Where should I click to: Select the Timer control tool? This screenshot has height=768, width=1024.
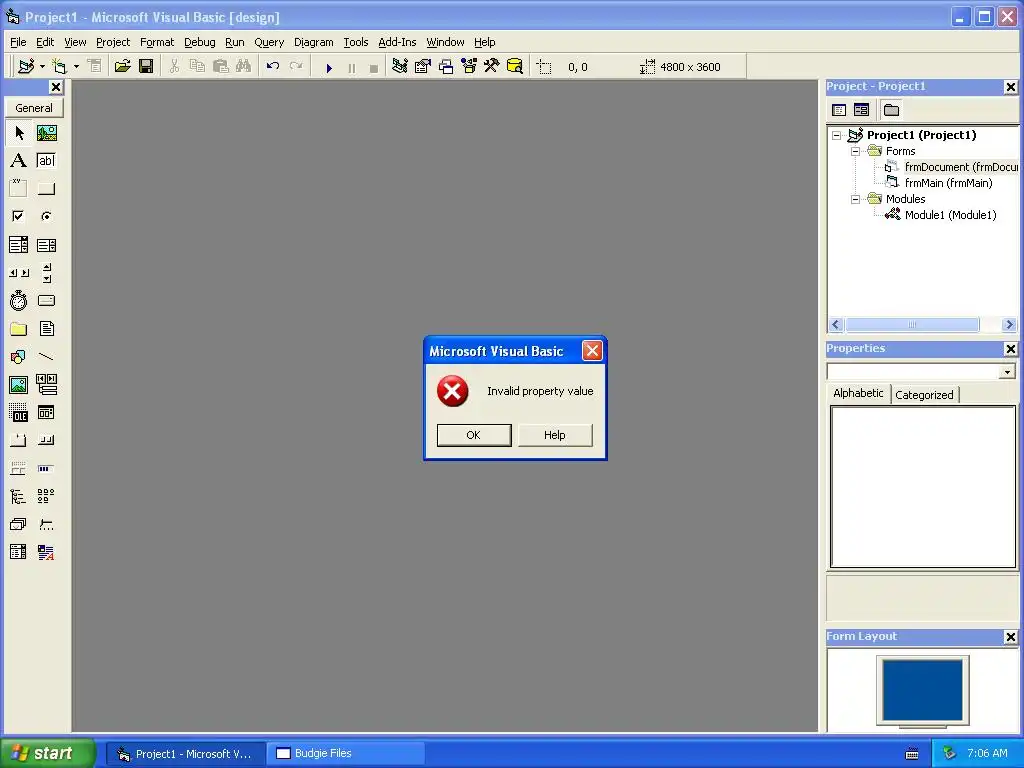click(19, 300)
